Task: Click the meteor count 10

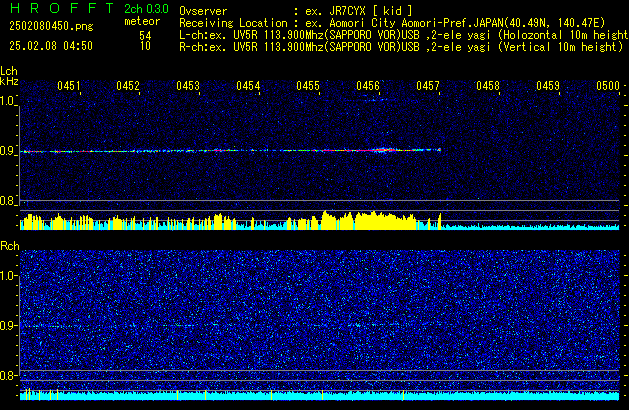Action: tap(145, 46)
